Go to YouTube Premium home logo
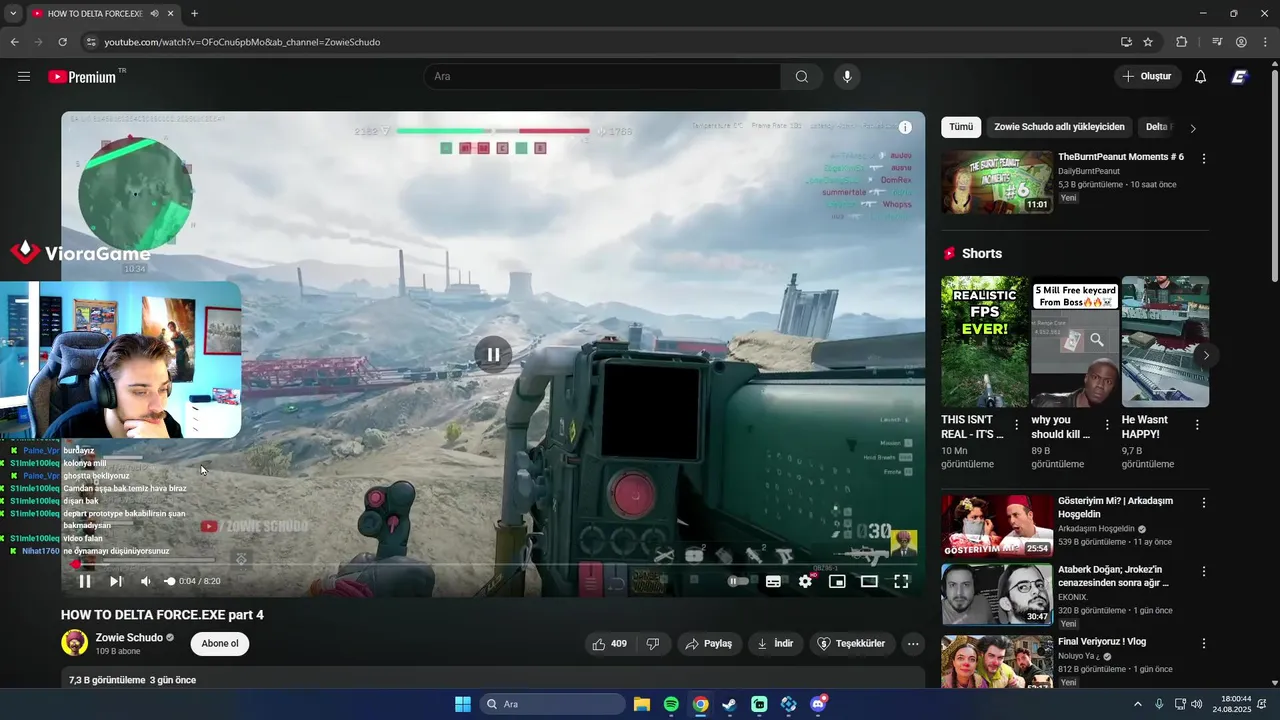Screen dimensions: 1280x720 click(x=82, y=77)
